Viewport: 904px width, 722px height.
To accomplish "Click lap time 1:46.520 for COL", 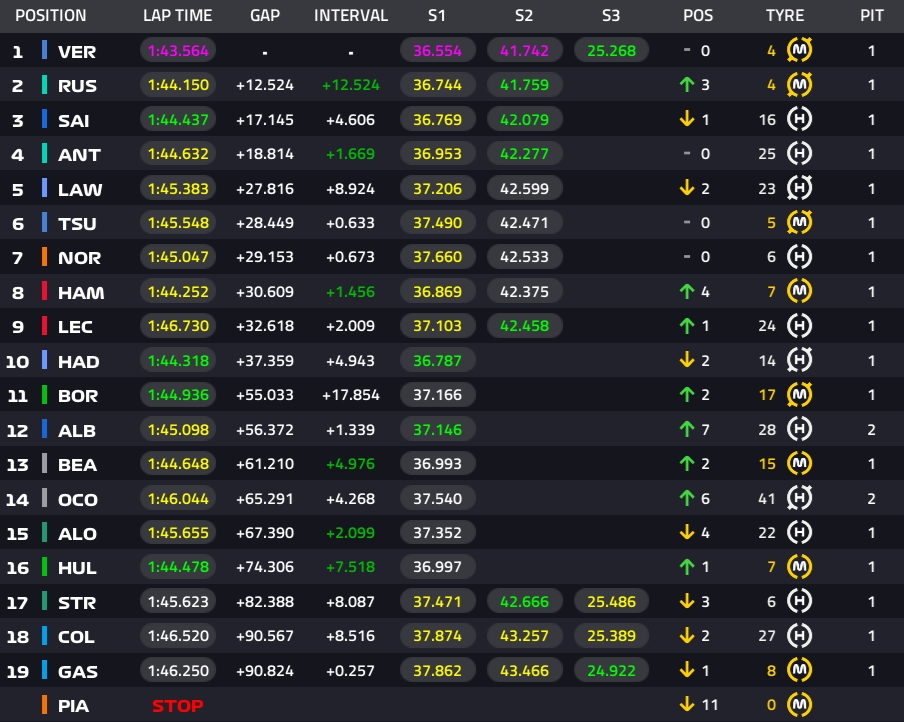I will (x=178, y=635).
